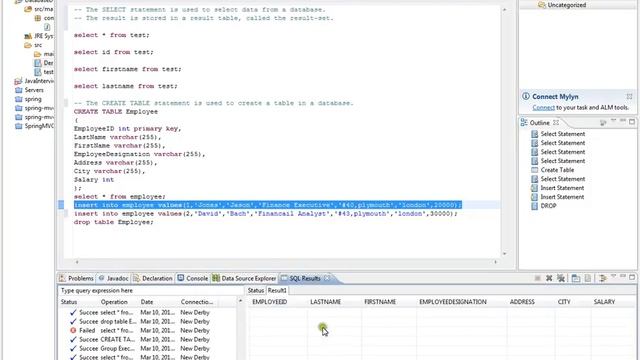
Task: Click the Connect Mylyn info icon
Action: (x=526, y=96)
